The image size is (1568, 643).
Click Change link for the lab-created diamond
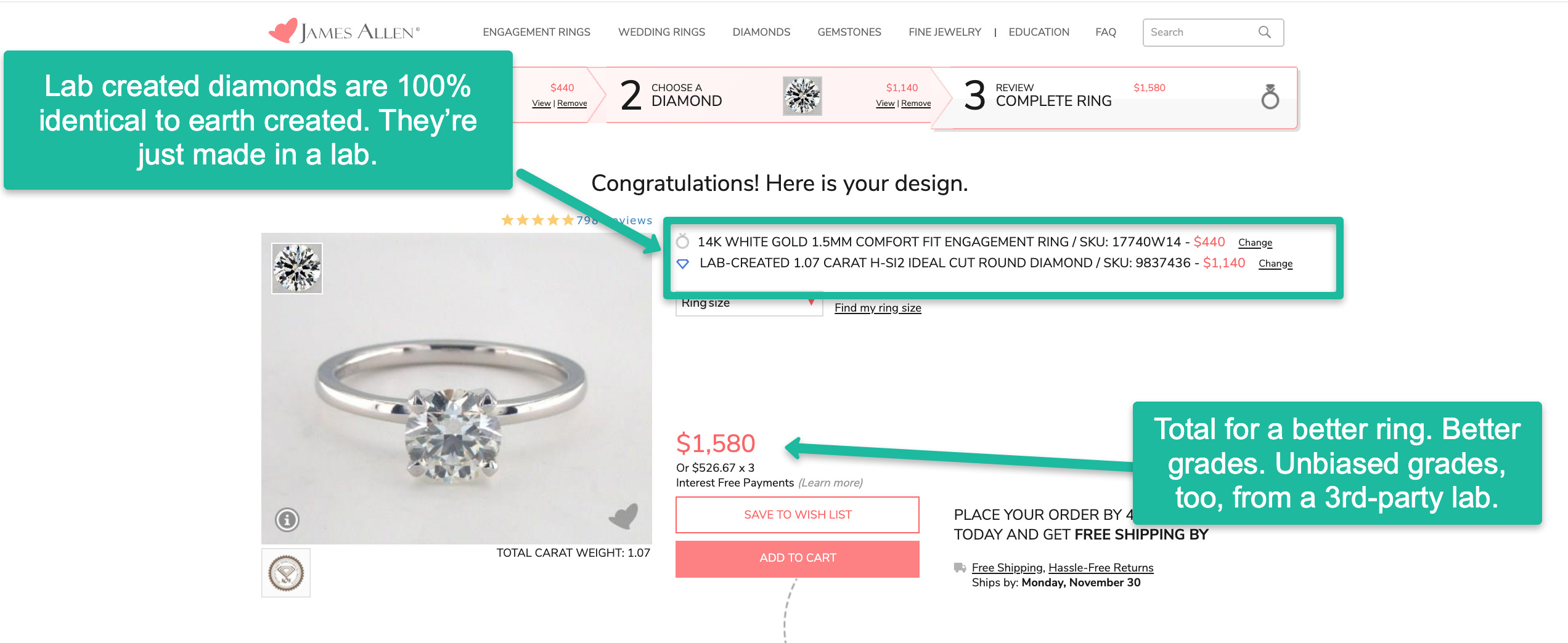pyautogui.click(x=1275, y=264)
